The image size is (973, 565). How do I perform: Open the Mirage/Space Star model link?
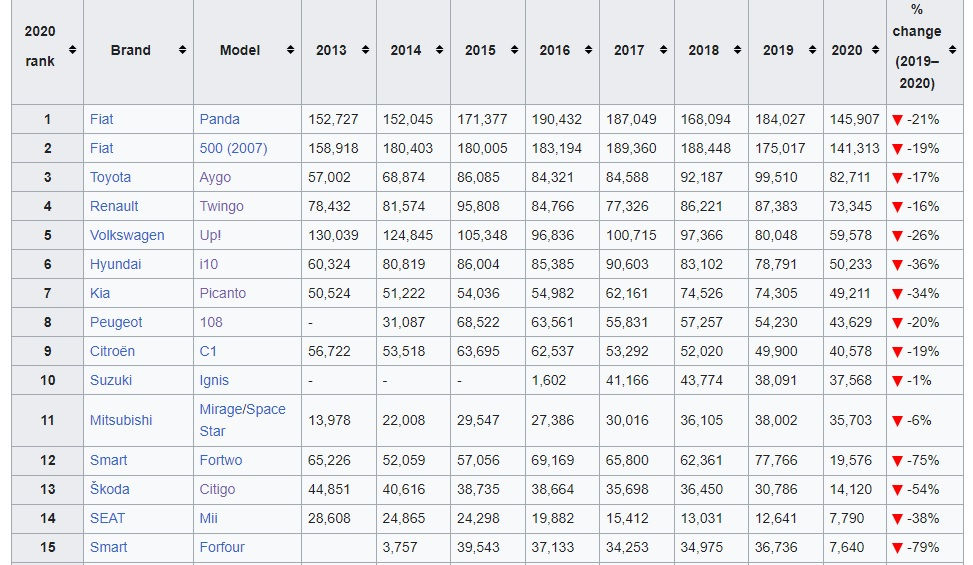tap(243, 420)
